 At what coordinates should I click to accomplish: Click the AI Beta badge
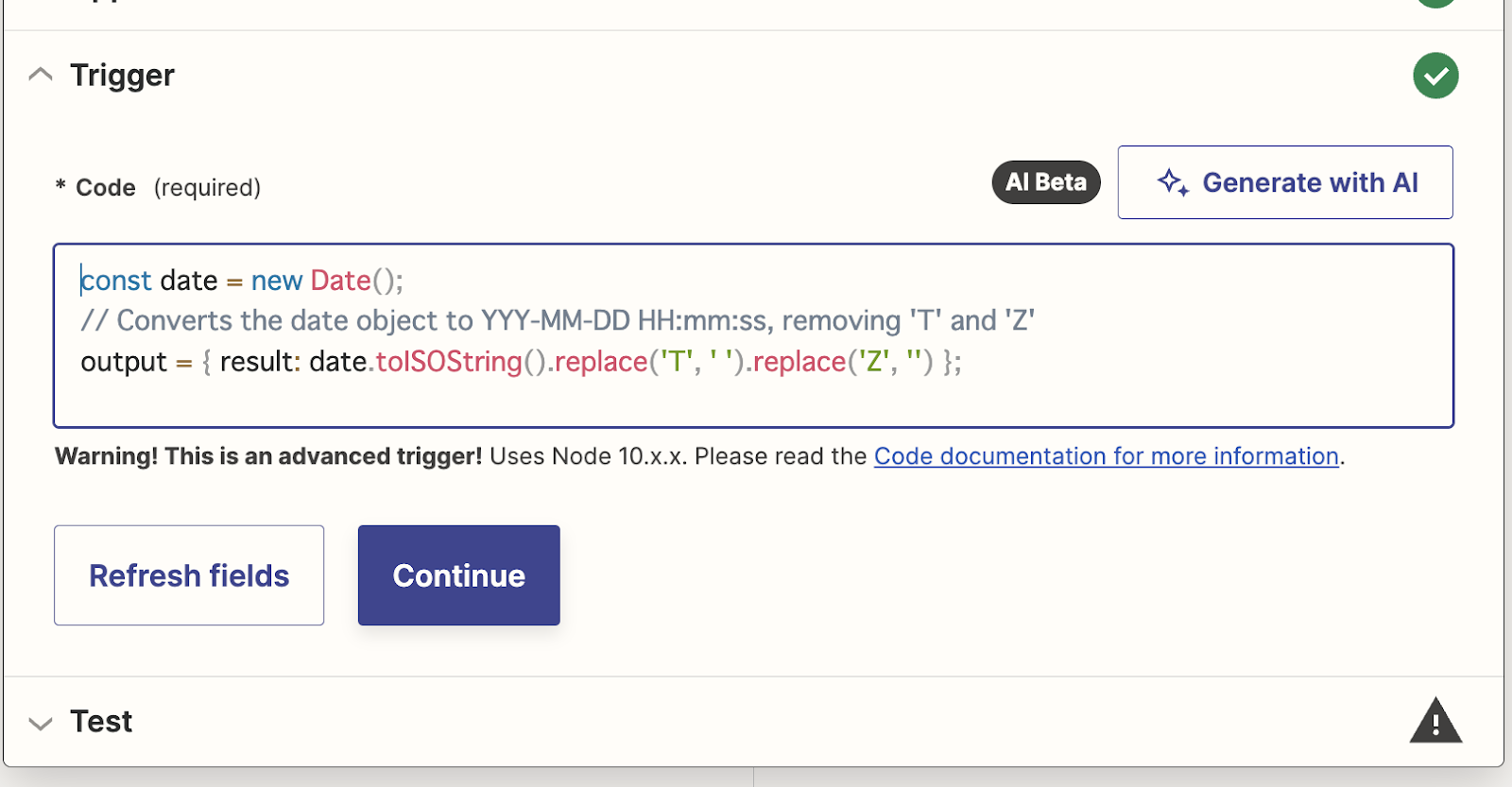[1046, 182]
